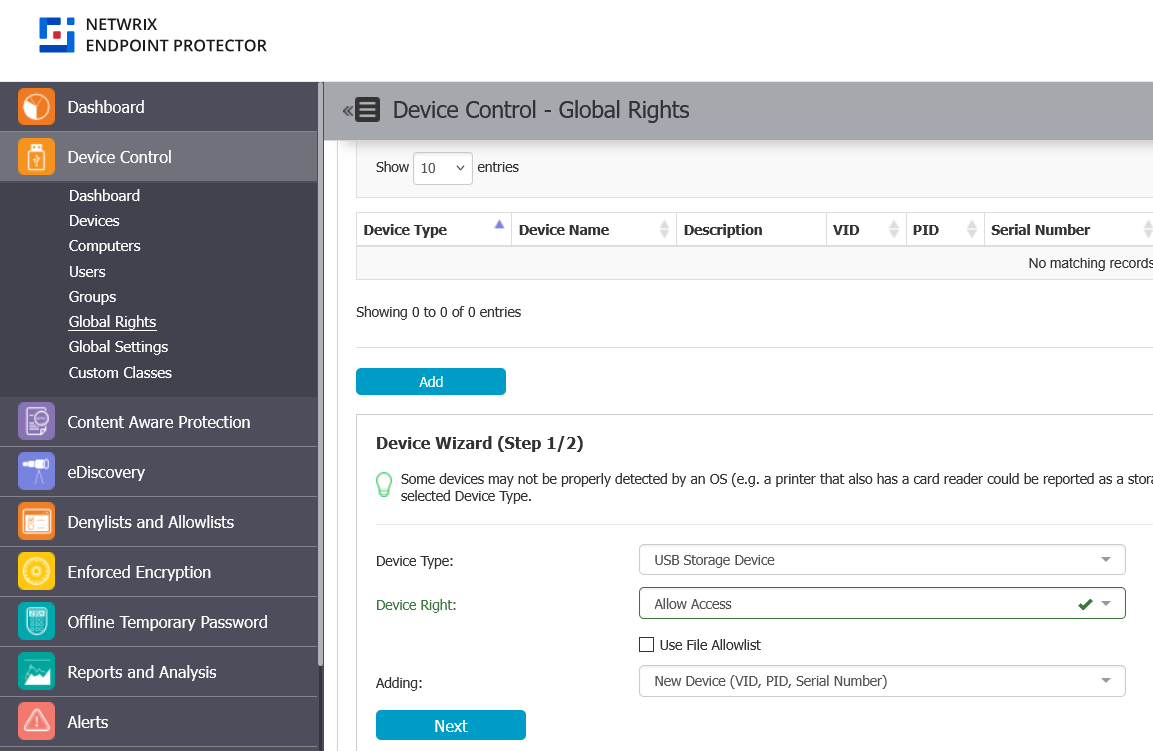The width and height of the screenshot is (1153, 751).
Task: Click the 'Device Control - Global Rights' page title
Action: [x=540, y=110]
